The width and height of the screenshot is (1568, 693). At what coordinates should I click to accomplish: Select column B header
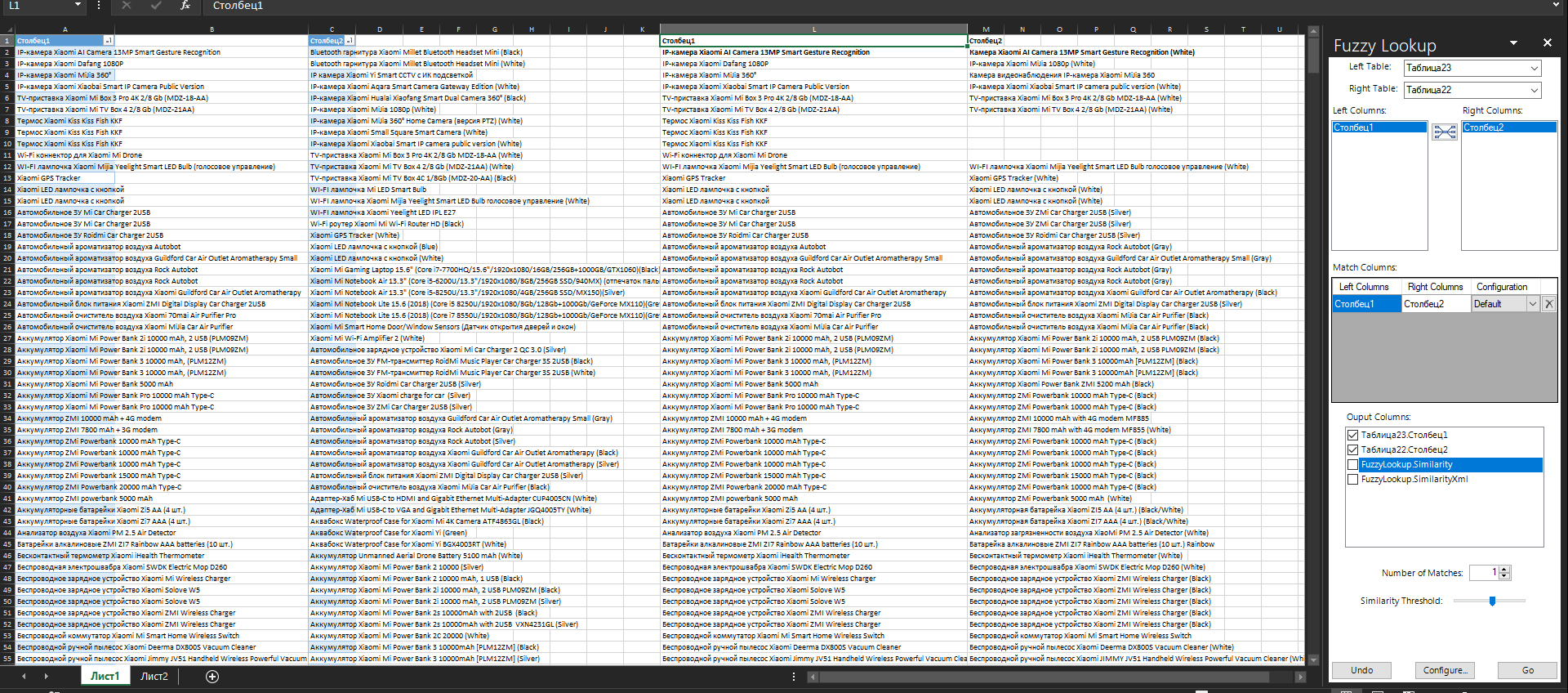(x=211, y=29)
